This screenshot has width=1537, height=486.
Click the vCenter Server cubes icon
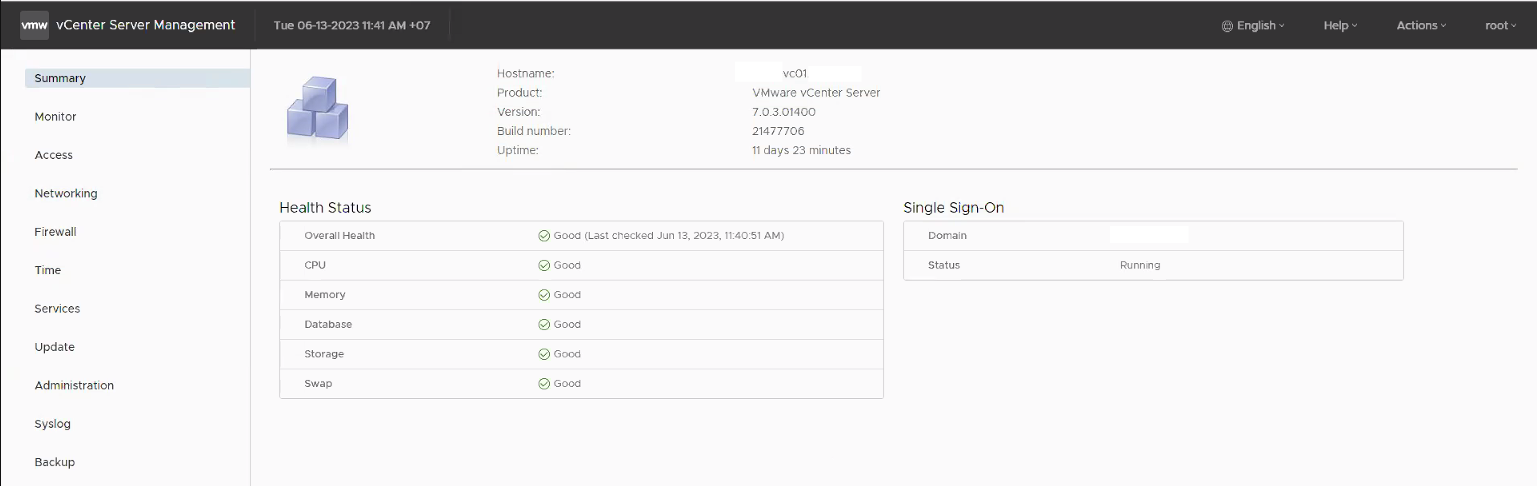317,110
